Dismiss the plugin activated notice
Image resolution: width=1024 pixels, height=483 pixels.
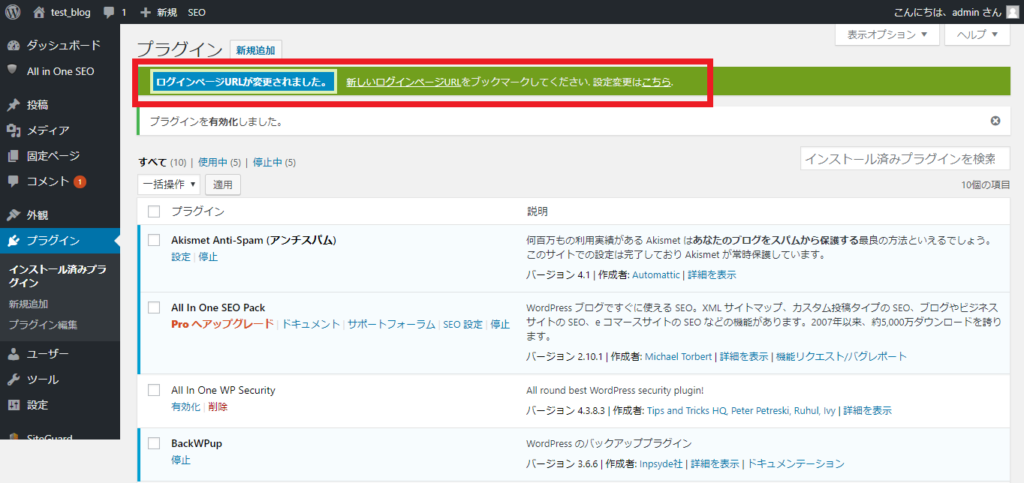pyautogui.click(x=995, y=121)
